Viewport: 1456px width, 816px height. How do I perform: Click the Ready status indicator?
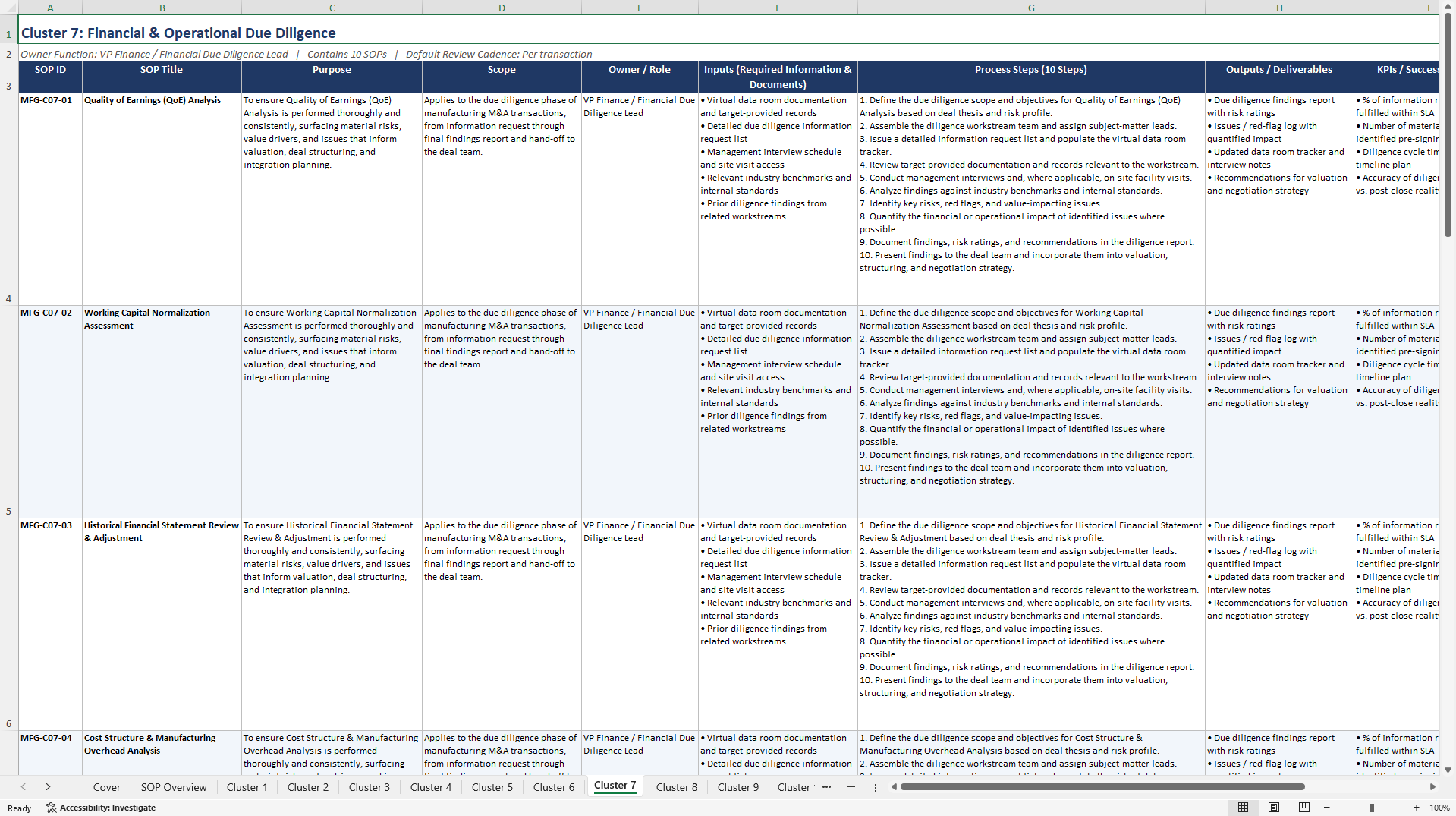click(20, 808)
